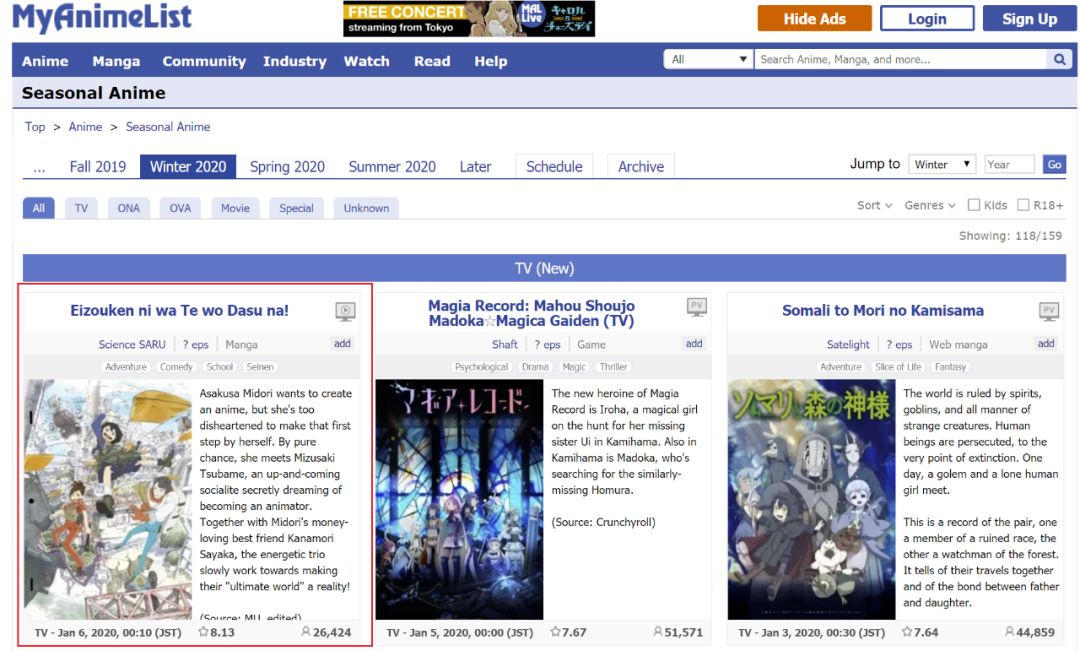This screenshot has width=1080, height=651.
Task: Switch to the Fall 2019 tab
Action: (x=98, y=167)
